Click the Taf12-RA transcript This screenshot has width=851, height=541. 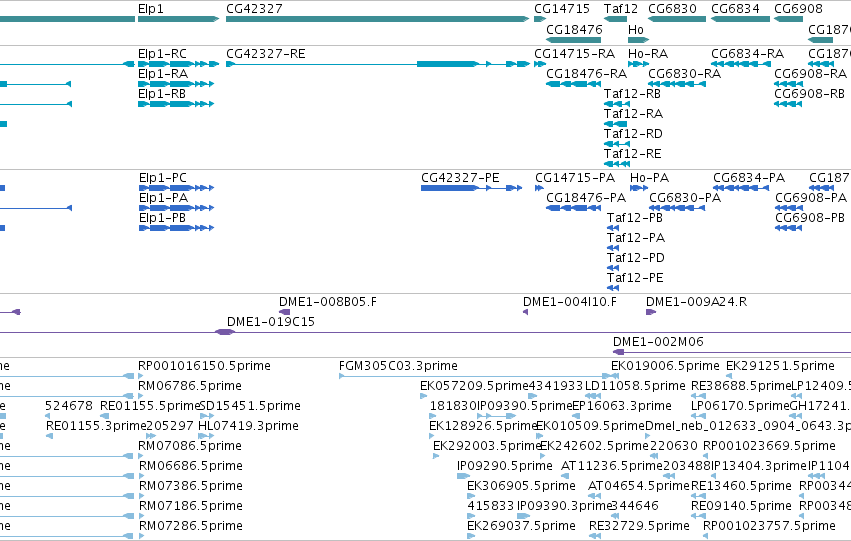point(615,124)
